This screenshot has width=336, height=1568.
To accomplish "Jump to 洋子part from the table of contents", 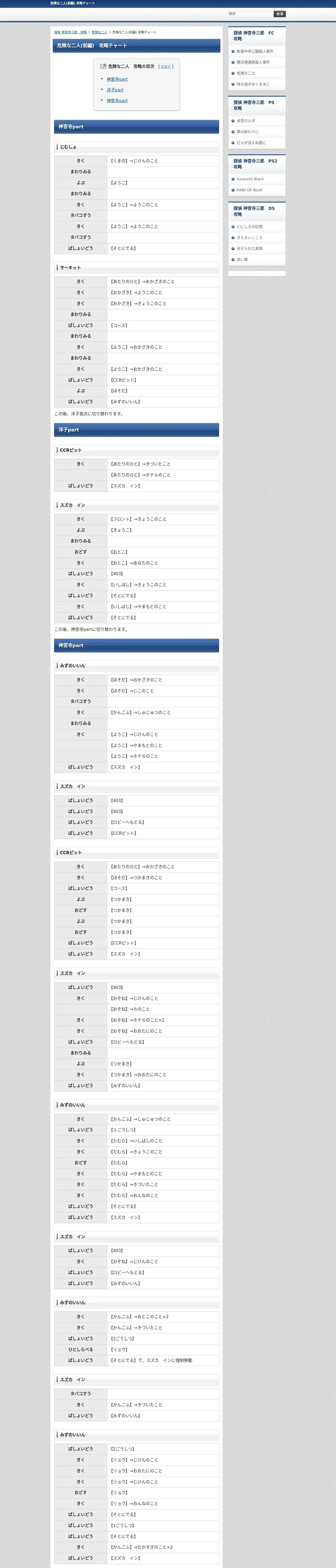I will pyautogui.click(x=115, y=90).
